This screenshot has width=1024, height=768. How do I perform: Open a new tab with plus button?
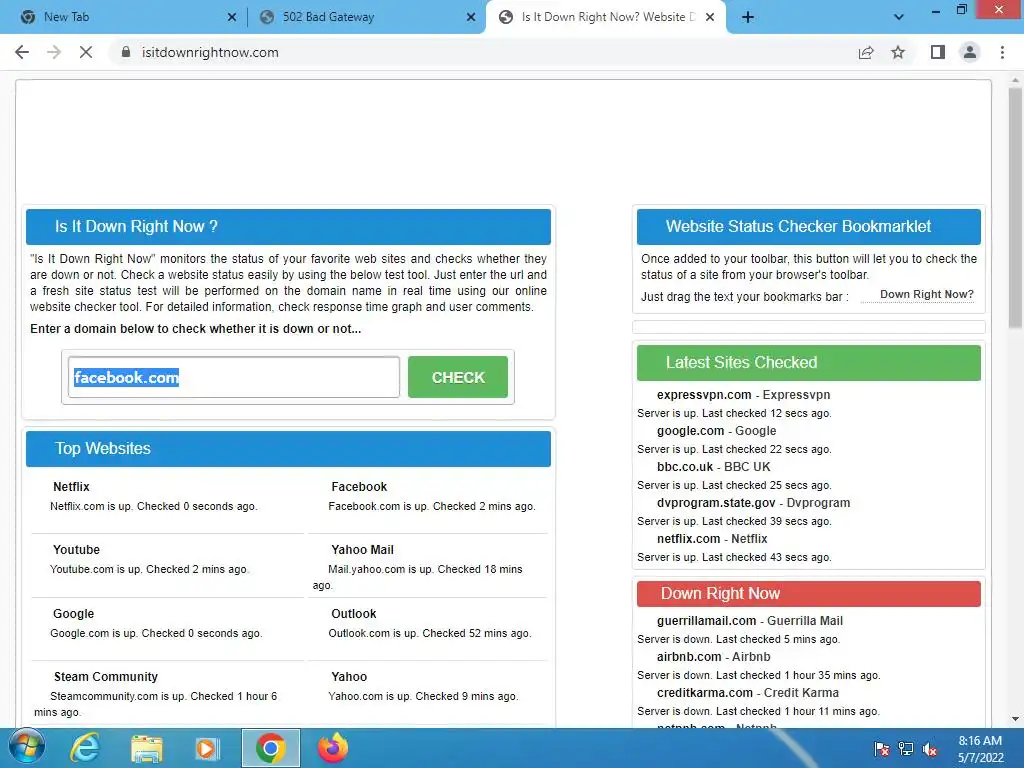[x=748, y=17]
